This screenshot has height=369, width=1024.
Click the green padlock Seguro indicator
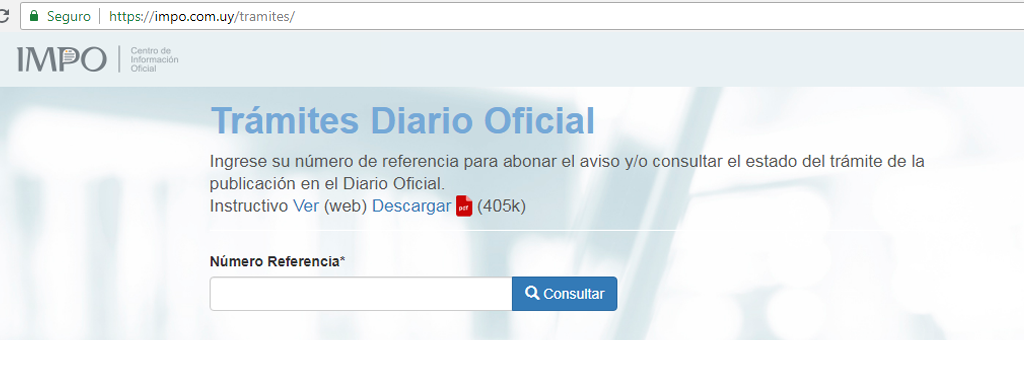coord(60,16)
